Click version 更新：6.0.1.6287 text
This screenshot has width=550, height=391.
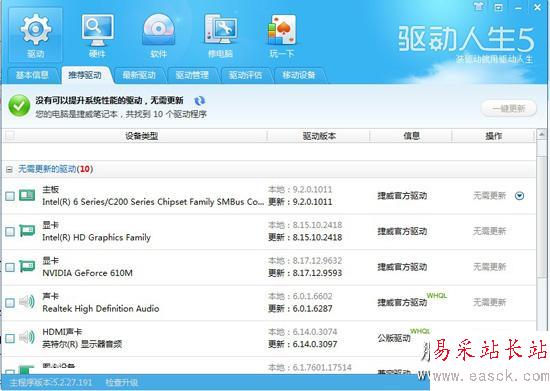[300, 309]
